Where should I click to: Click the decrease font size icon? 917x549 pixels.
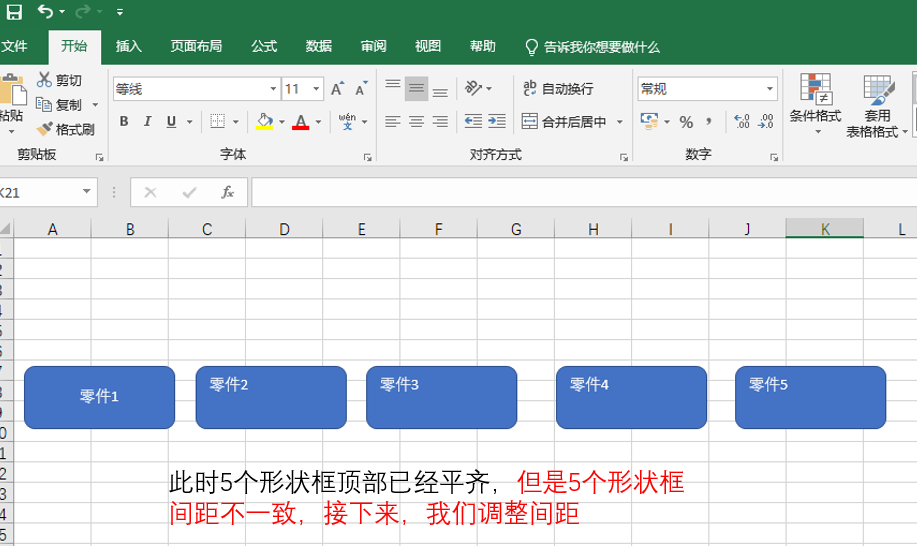(x=361, y=89)
